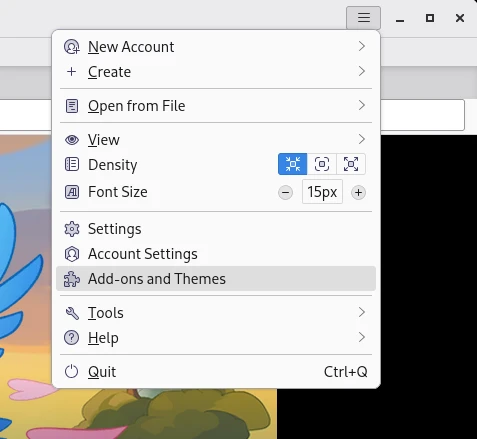477x439 pixels.
Task: Click the power icon beside Quit
Action: click(x=71, y=372)
